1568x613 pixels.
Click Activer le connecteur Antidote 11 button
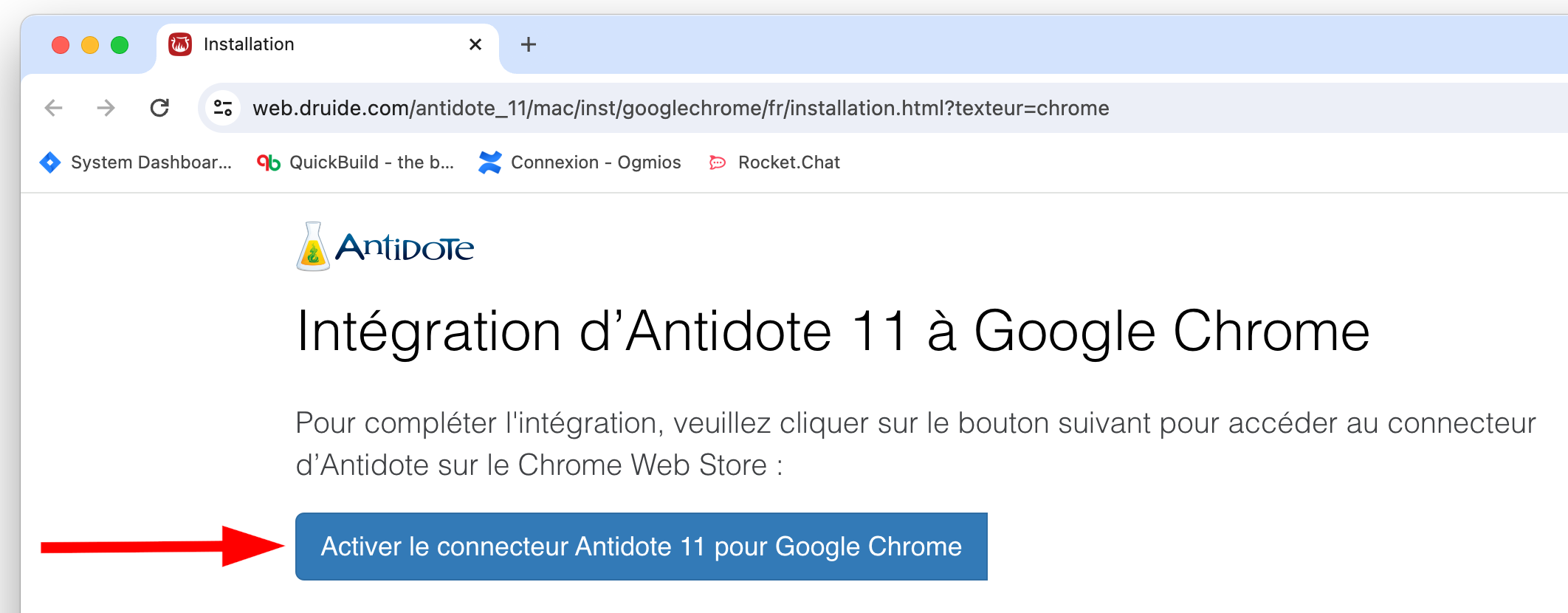[x=641, y=547]
